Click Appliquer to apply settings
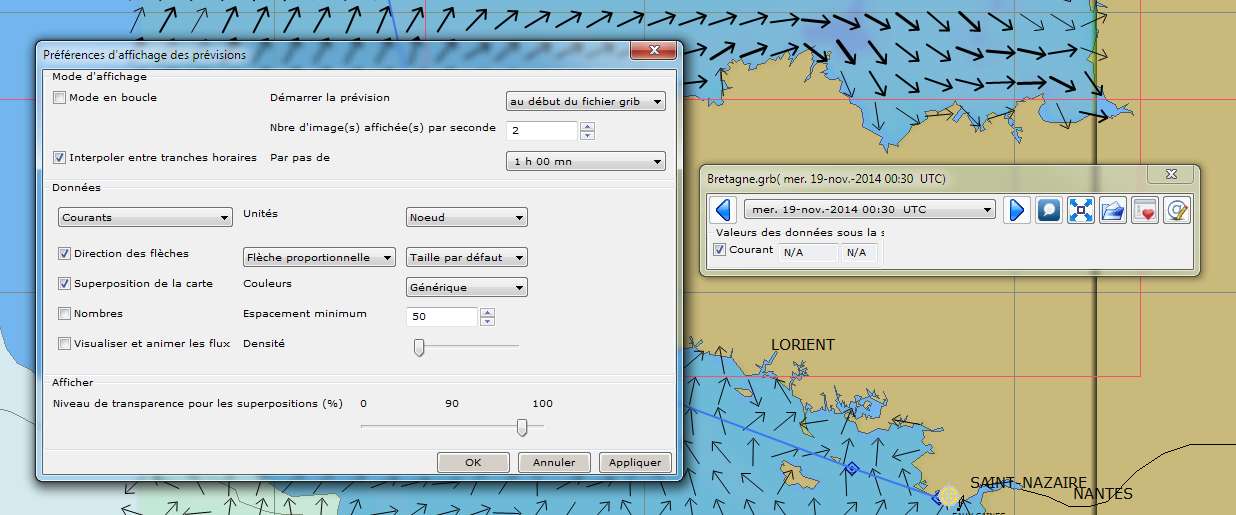The height and width of the screenshot is (515, 1236). tap(634, 462)
